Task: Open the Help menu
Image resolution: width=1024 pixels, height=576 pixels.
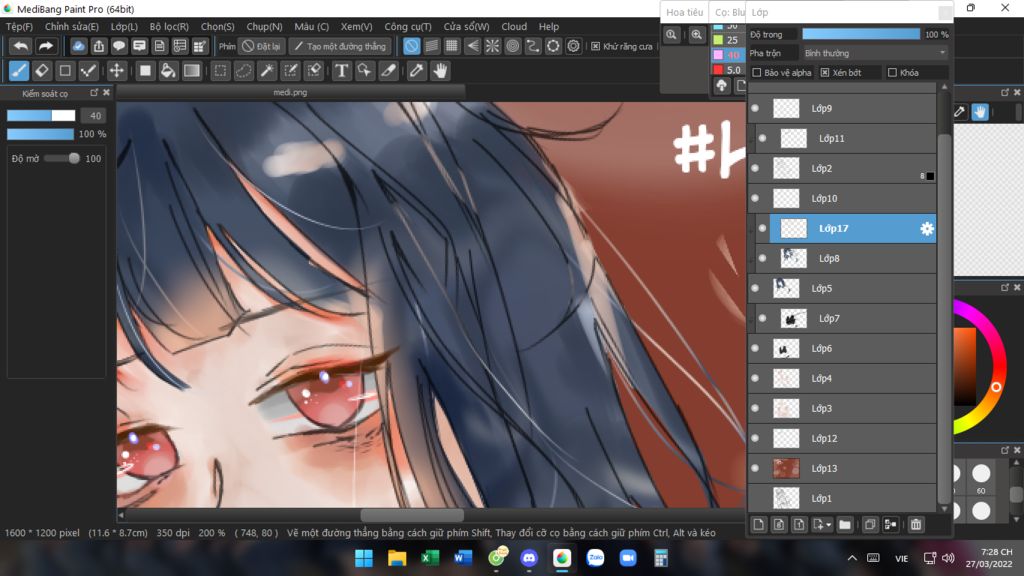Action: [549, 27]
